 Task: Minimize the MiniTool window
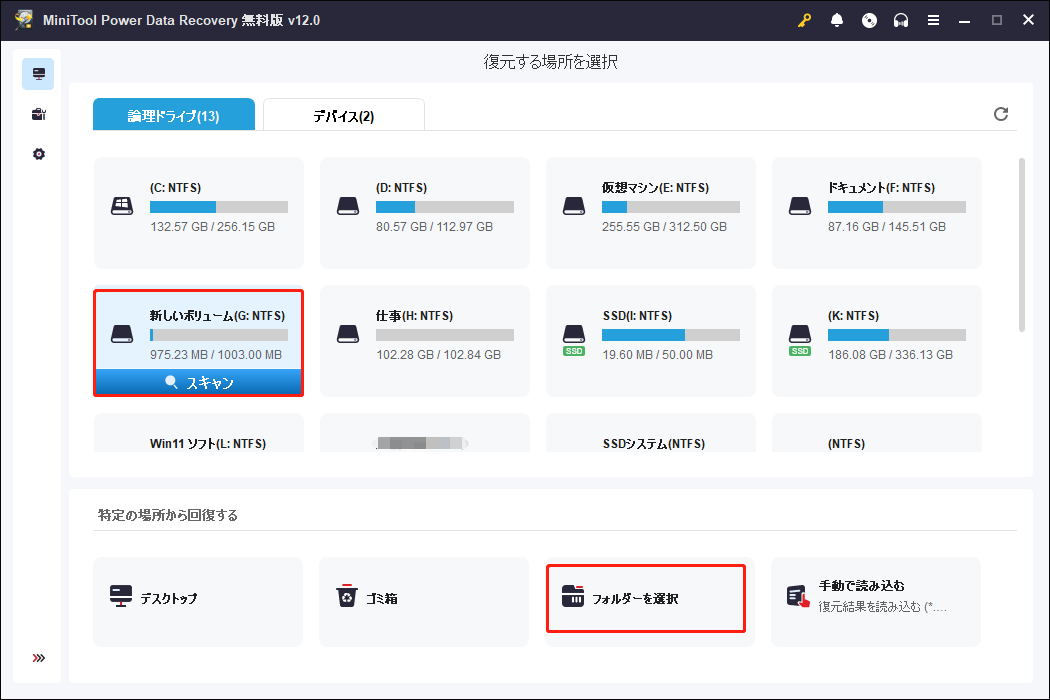click(964, 20)
